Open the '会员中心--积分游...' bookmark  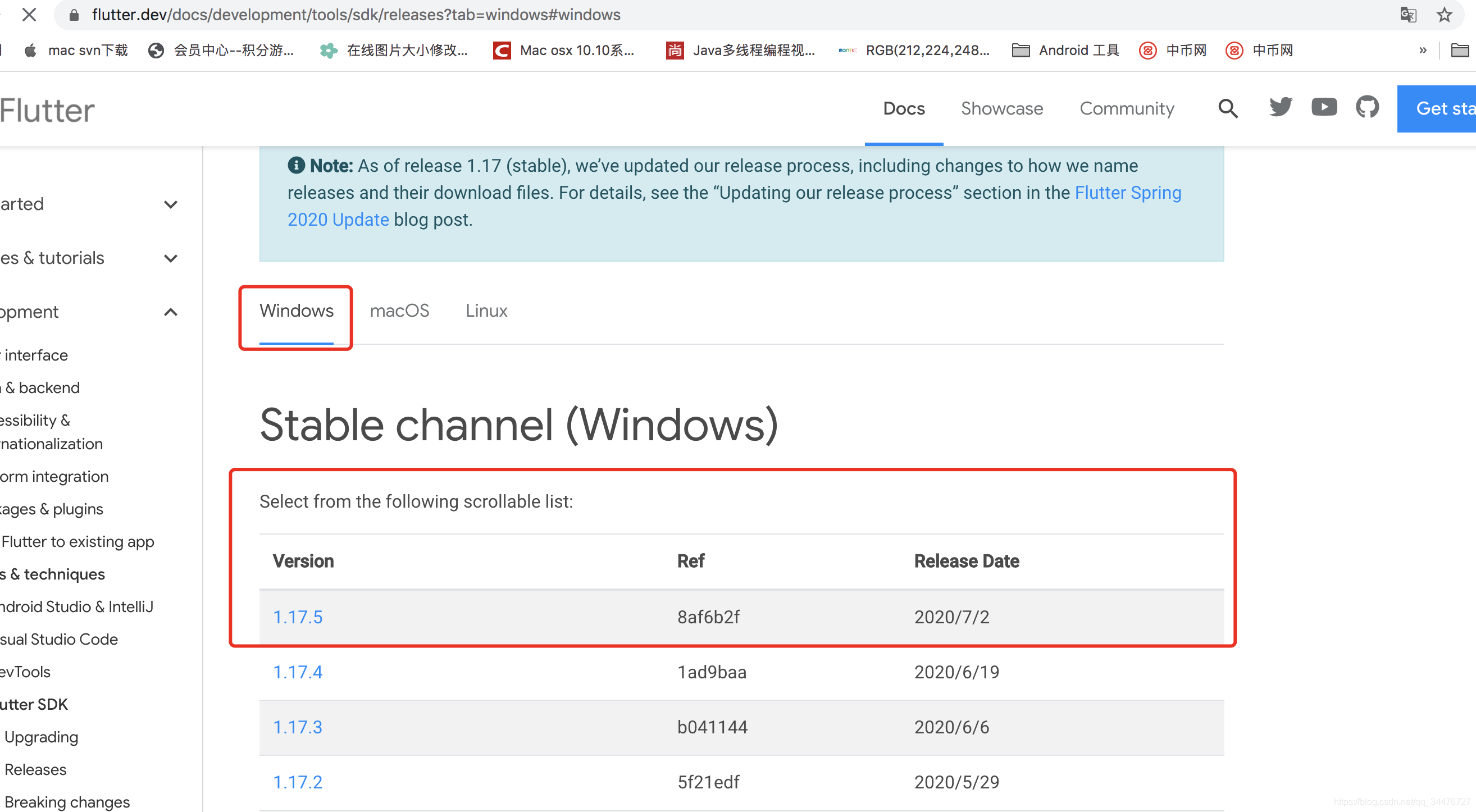tap(221, 51)
